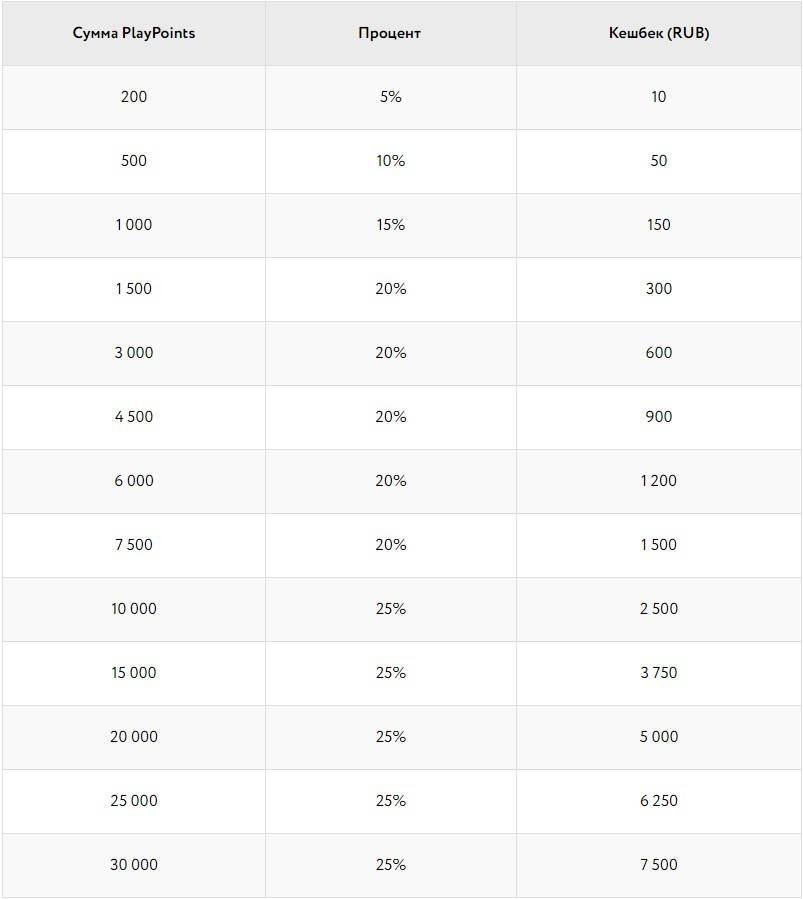Select the cashback value 3 750
This screenshot has width=803, height=899.
(x=658, y=673)
